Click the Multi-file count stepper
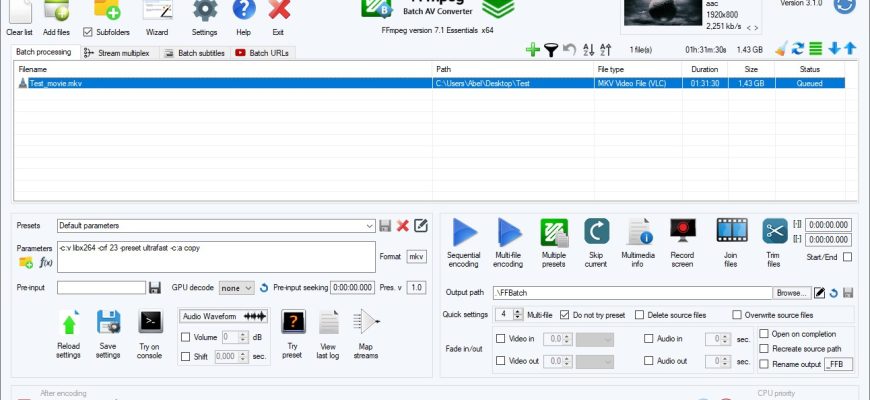 tap(518, 315)
